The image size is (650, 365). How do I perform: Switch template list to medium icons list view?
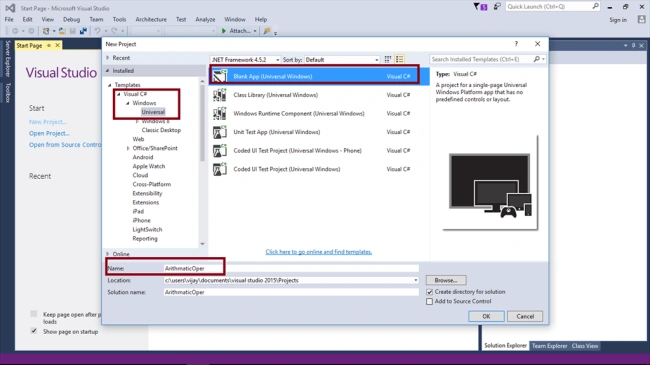coord(400,60)
